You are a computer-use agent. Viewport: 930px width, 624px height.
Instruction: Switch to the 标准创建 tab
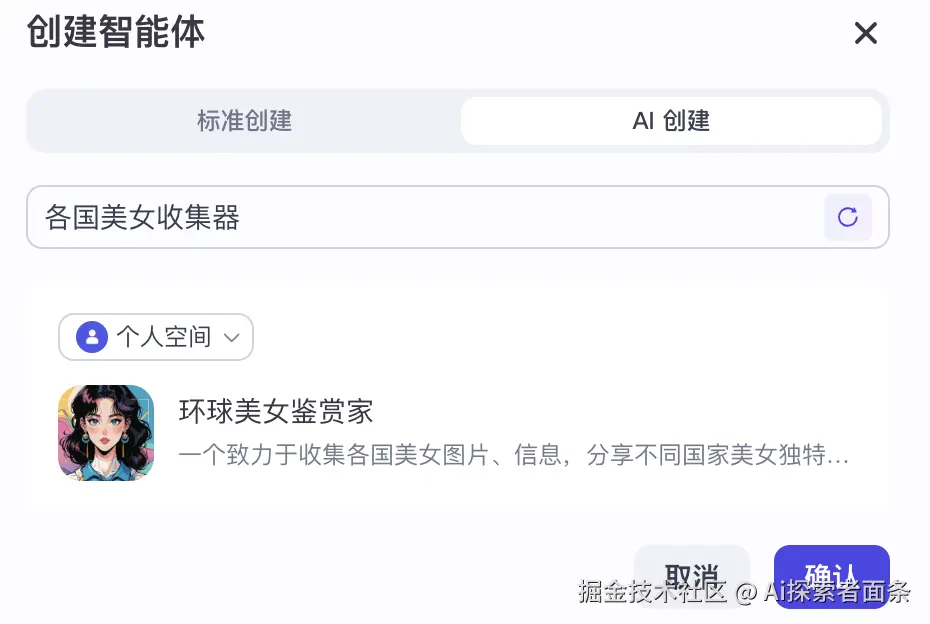point(244,121)
